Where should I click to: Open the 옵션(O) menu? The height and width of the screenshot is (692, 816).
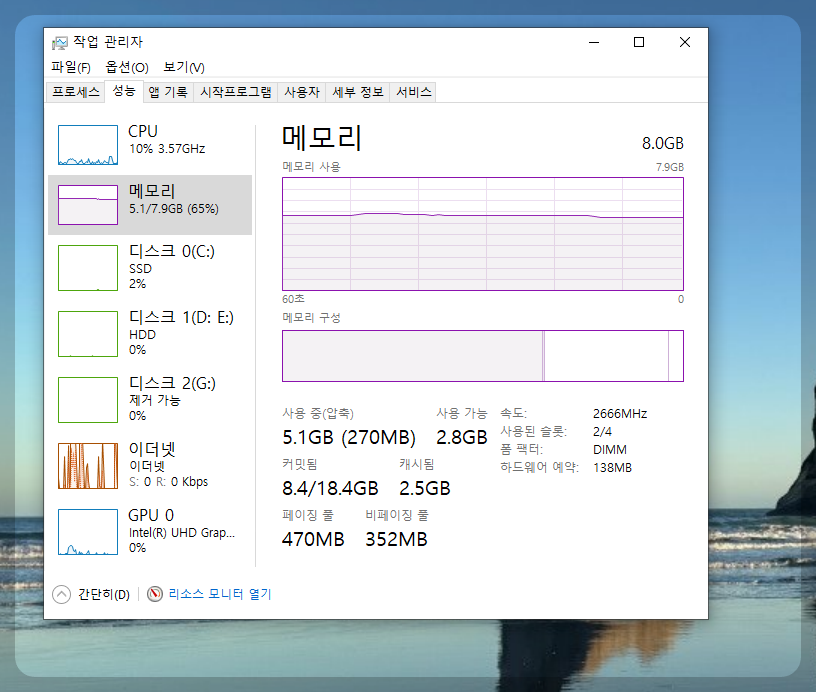[127, 67]
